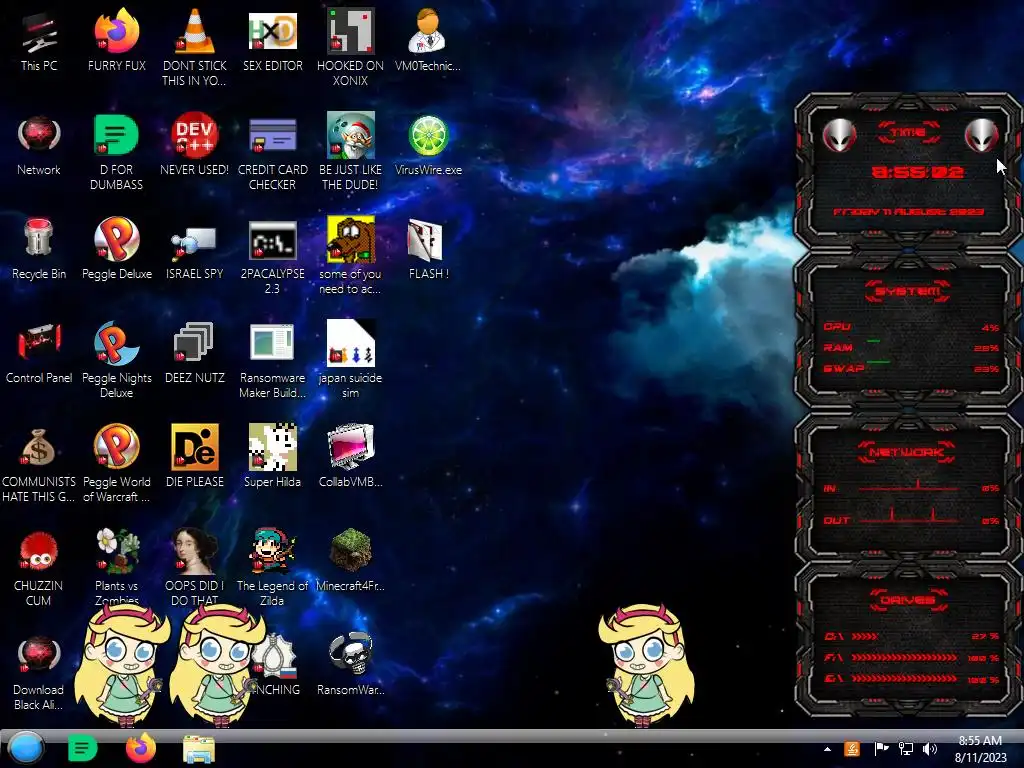Click the TIME header on the widget

(x=908, y=132)
